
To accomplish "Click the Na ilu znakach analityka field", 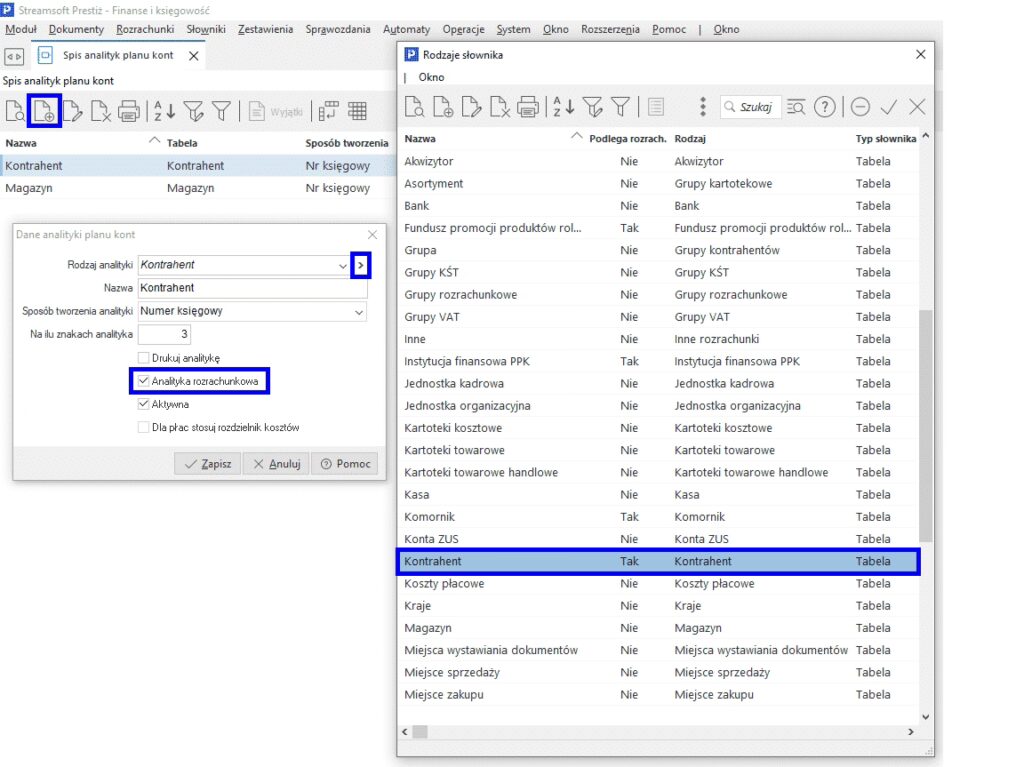I will point(164,334).
